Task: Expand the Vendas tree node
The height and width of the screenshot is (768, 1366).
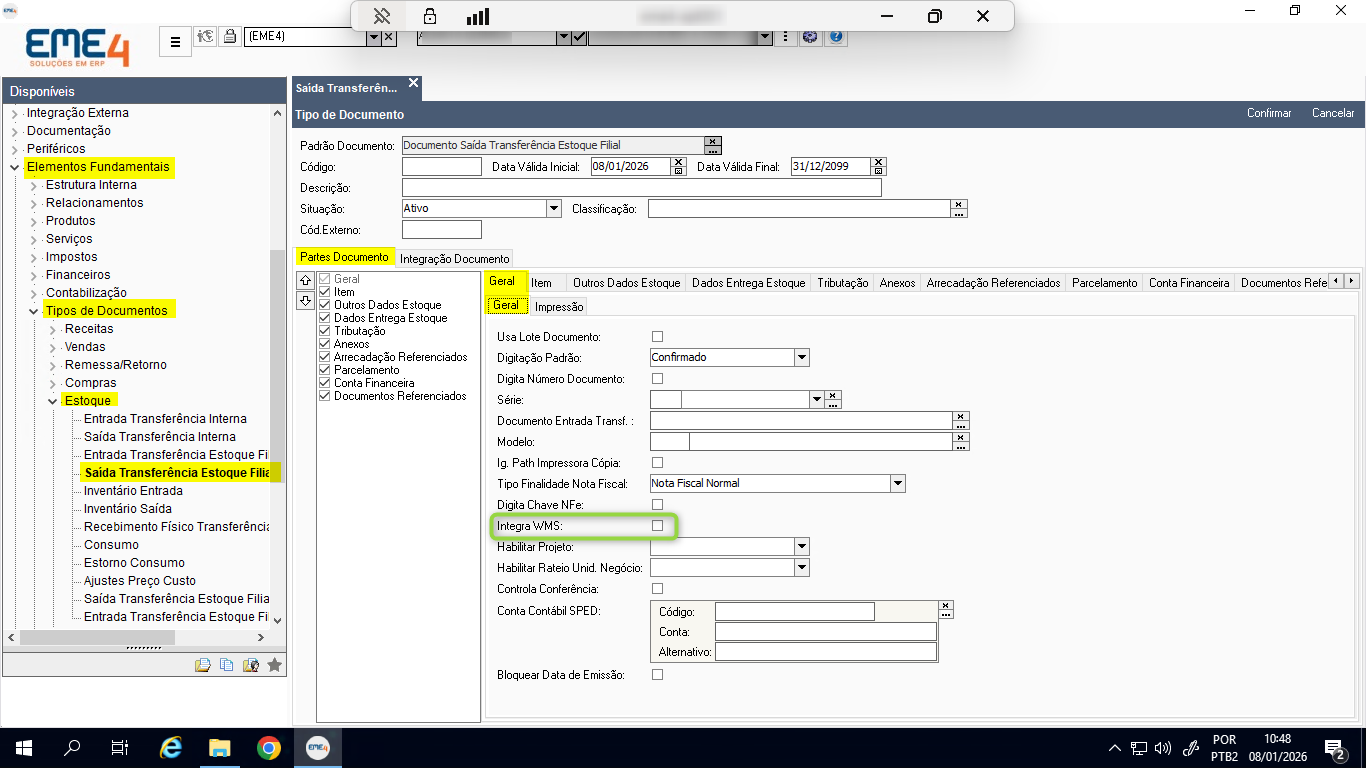Action: click(52, 347)
